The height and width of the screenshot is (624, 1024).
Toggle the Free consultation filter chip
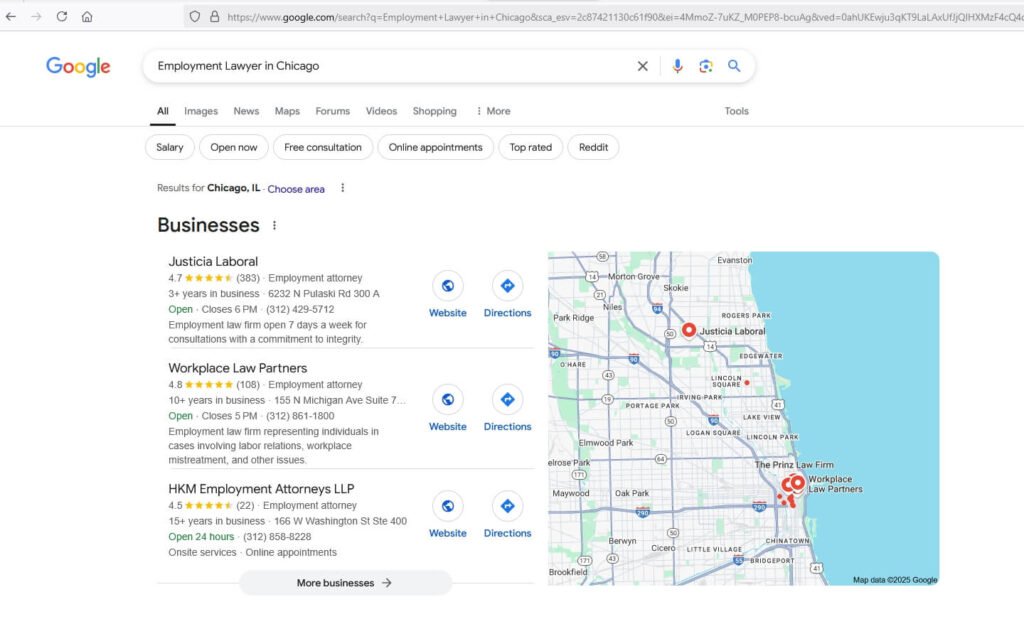coord(323,148)
